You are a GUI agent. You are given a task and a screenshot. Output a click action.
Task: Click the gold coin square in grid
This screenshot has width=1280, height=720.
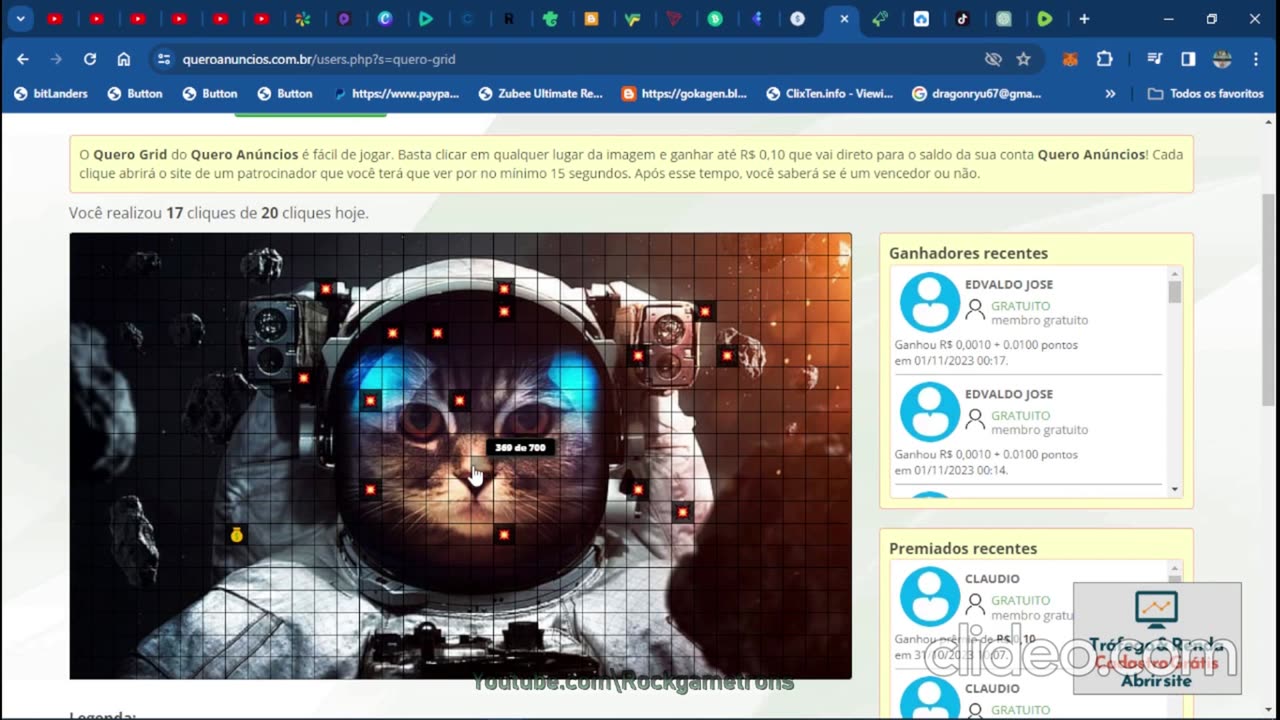[236, 535]
